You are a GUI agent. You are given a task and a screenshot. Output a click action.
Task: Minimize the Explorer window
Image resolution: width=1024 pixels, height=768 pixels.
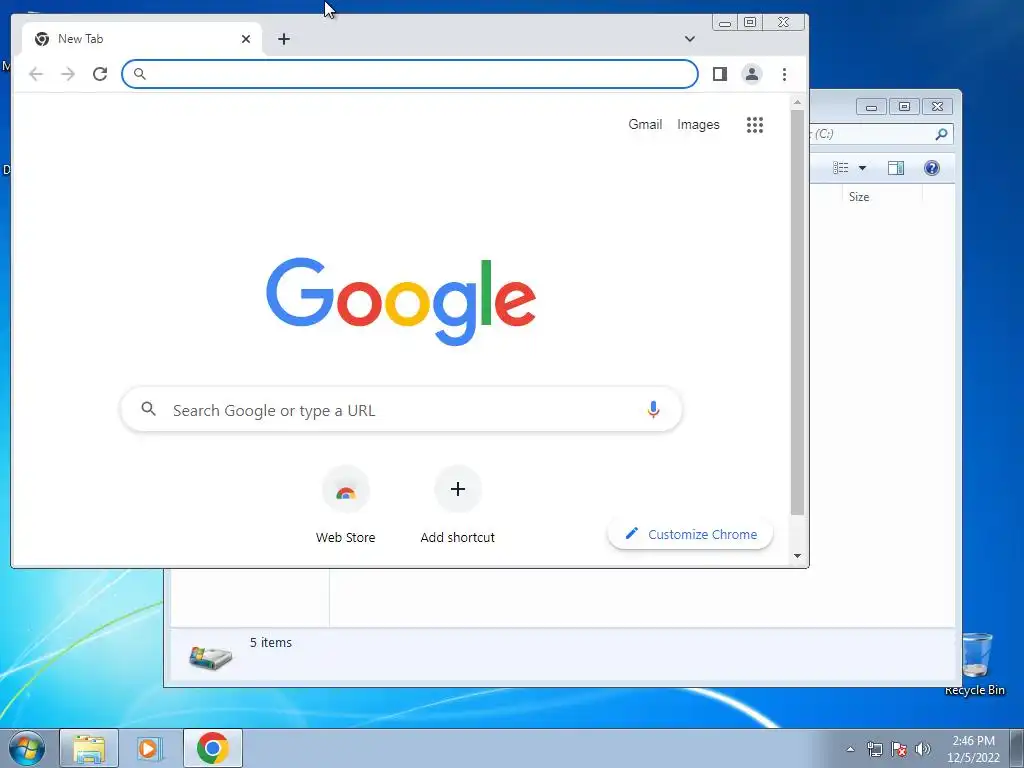(x=871, y=106)
